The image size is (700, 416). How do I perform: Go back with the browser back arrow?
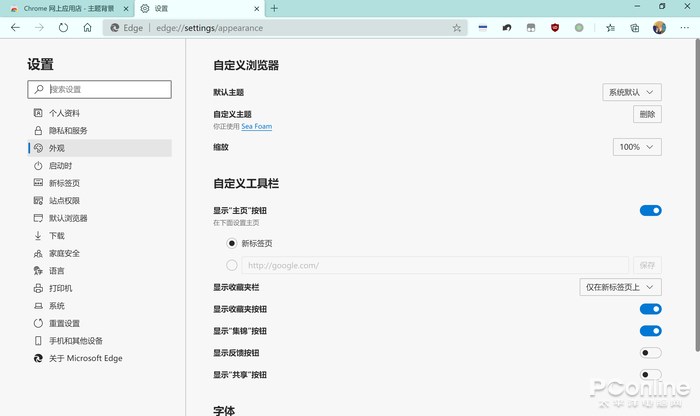pos(16,28)
